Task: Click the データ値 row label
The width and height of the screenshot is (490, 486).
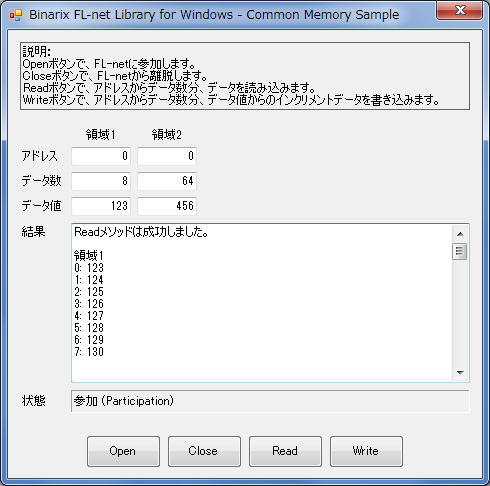Action: [x=41, y=206]
